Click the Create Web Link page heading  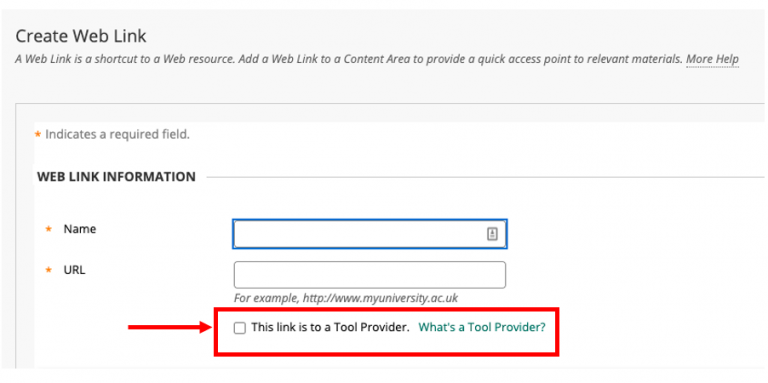81,36
